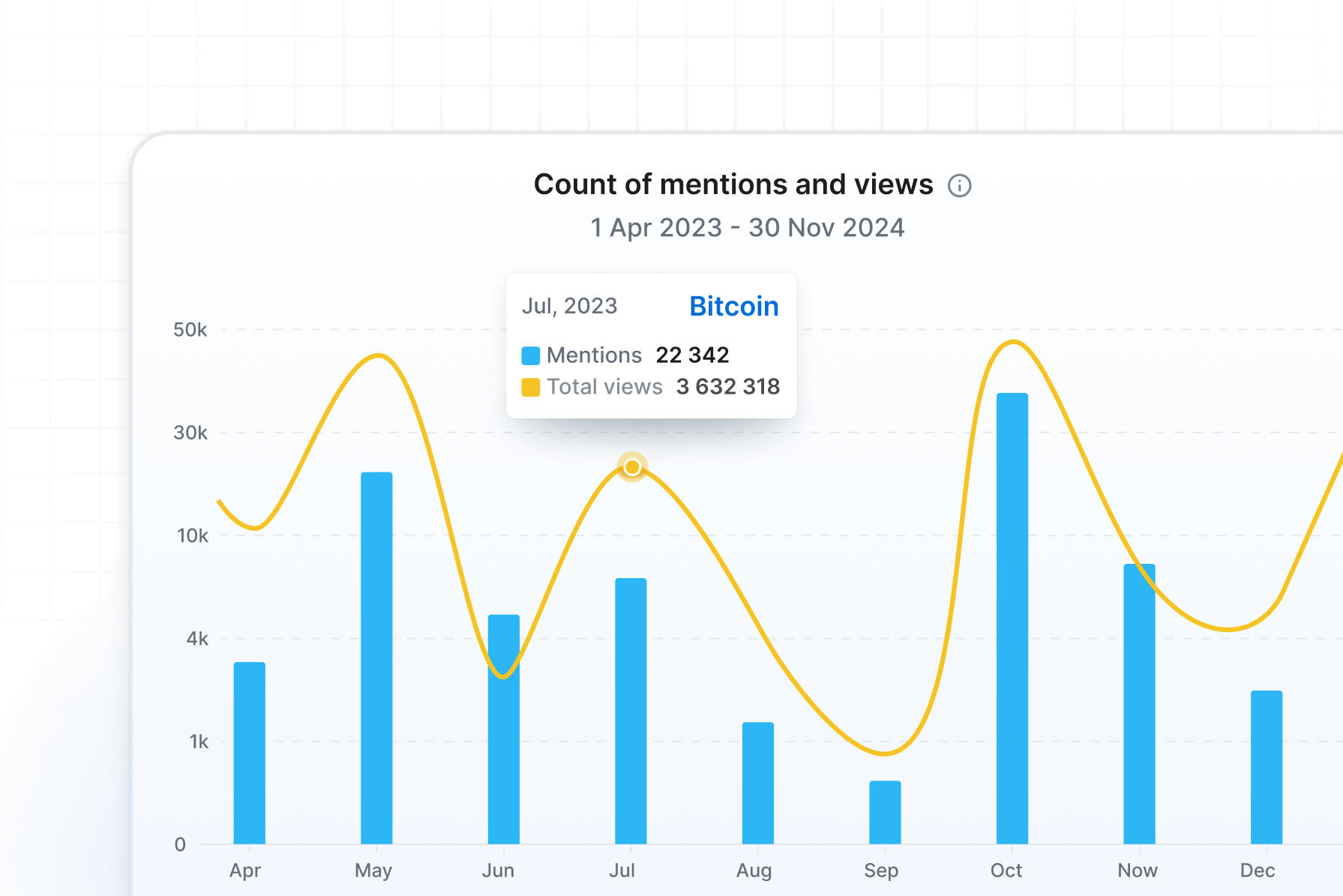
Task: Click the 50k label on the y-axis
Action: tap(190, 330)
